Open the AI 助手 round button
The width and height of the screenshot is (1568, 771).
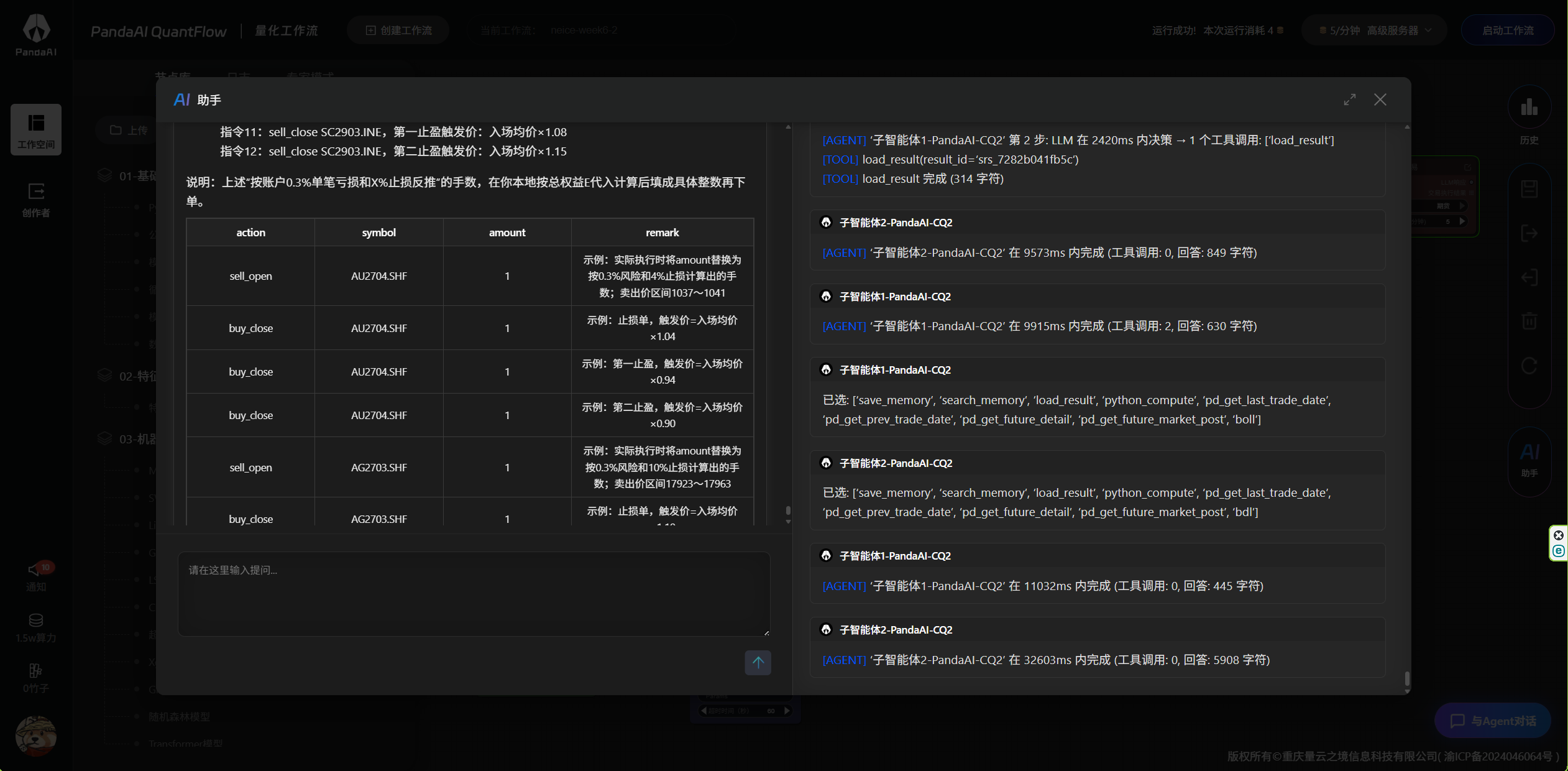pyautogui.click(x=1529, y=460)
